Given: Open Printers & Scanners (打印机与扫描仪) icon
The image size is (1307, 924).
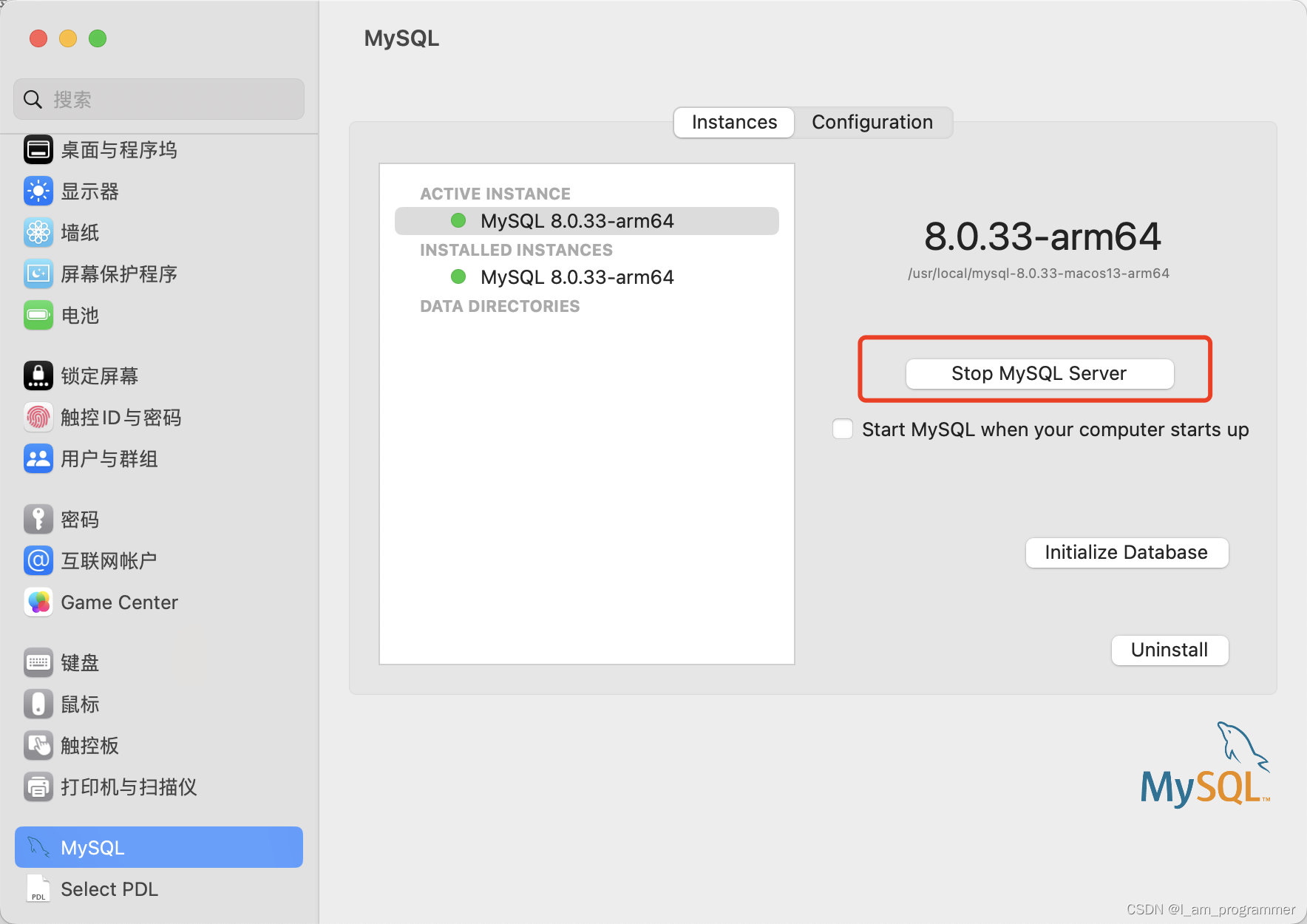Looking at the screenshot, I should (38, 787).
